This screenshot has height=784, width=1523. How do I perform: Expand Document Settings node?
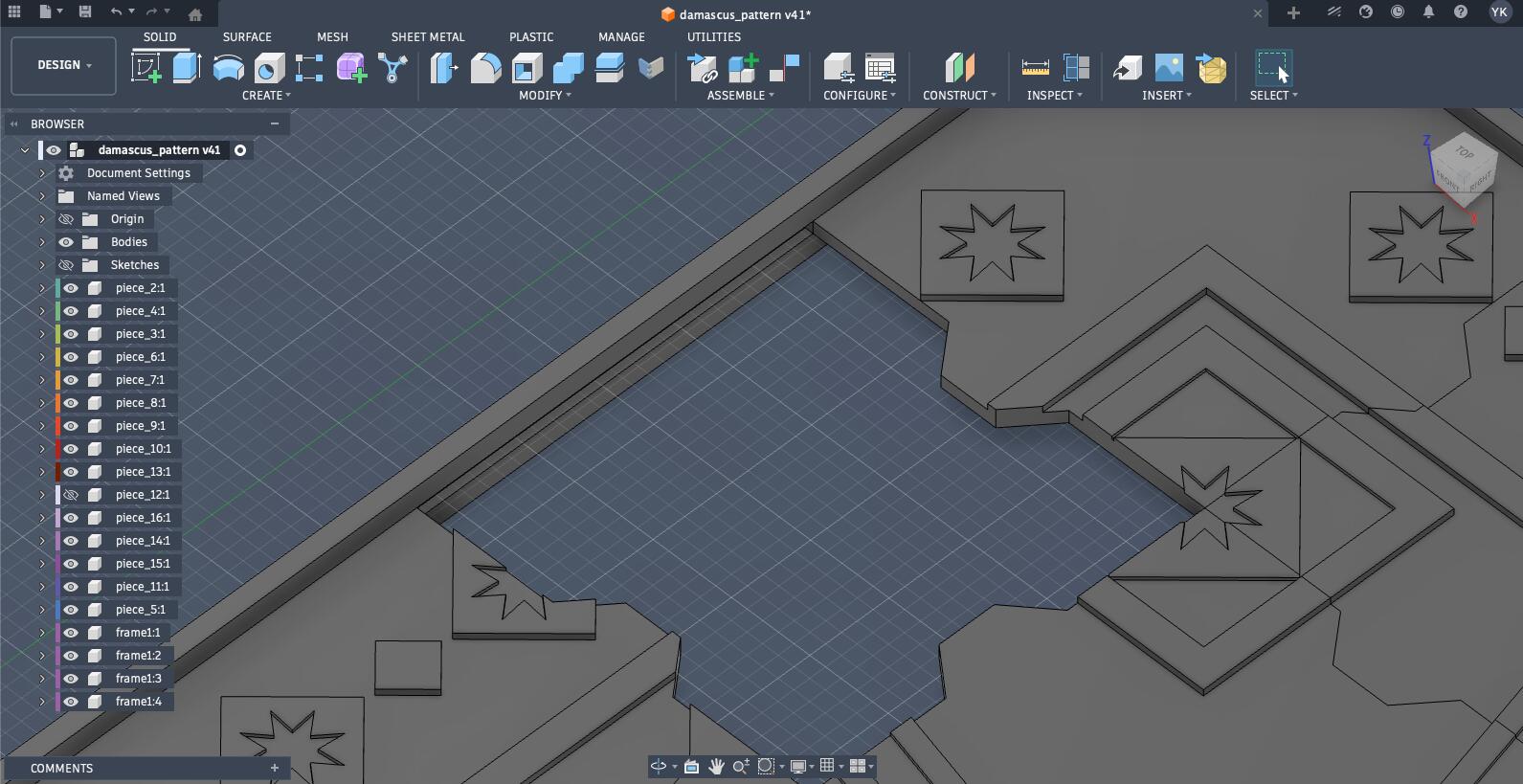click(x=42, y=173)
